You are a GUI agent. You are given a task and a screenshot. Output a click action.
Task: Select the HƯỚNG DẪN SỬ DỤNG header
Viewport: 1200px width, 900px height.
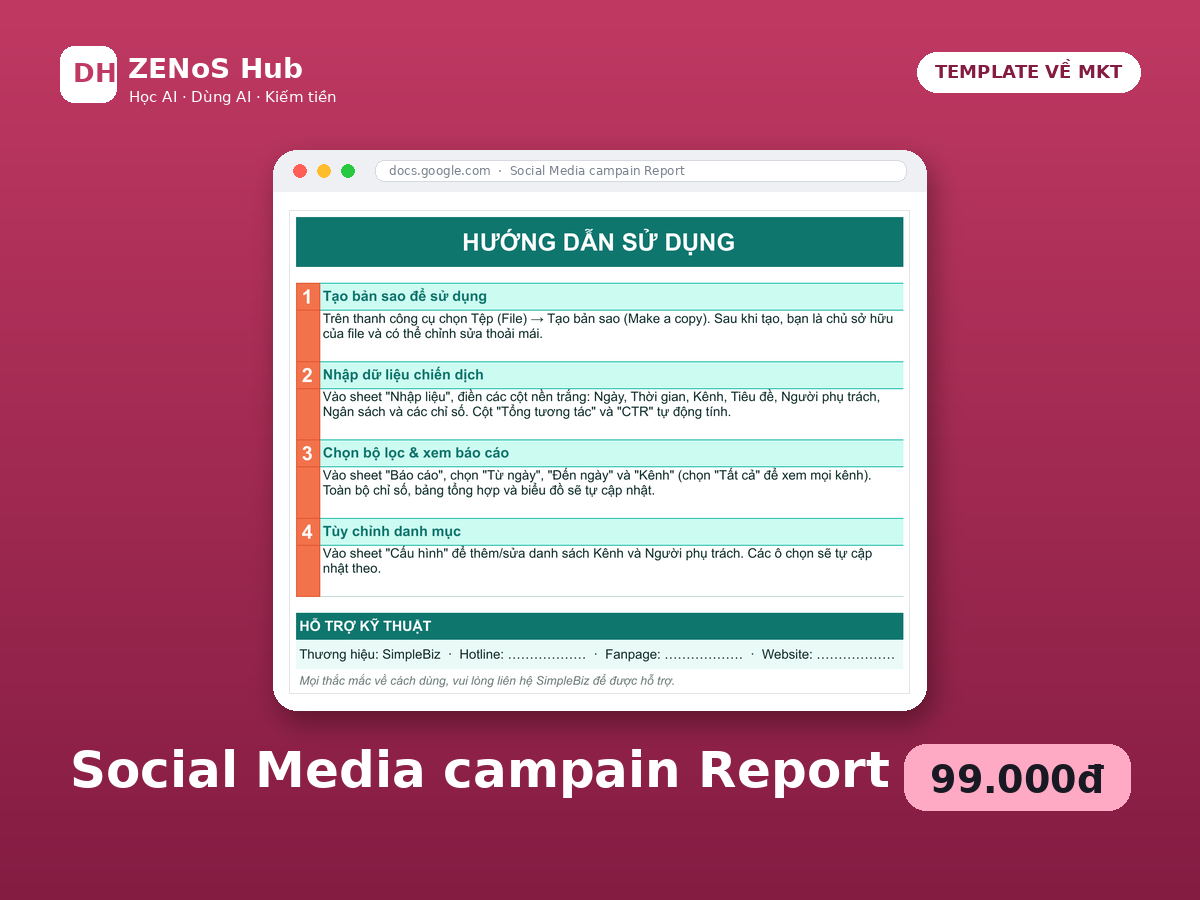coord(599,242)
